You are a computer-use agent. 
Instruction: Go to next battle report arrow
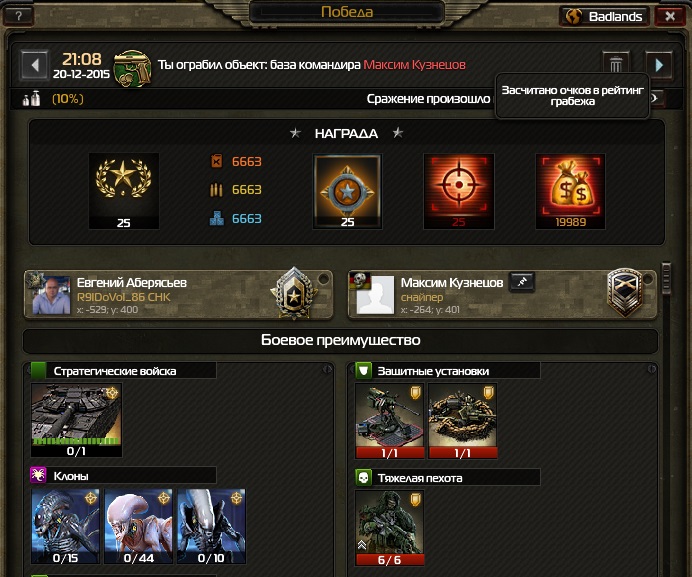pos(659,65)
